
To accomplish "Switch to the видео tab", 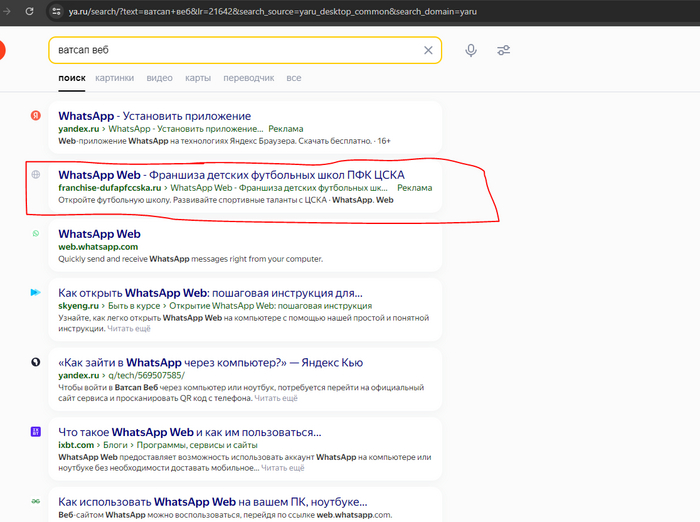I will [x=159, y=78].
